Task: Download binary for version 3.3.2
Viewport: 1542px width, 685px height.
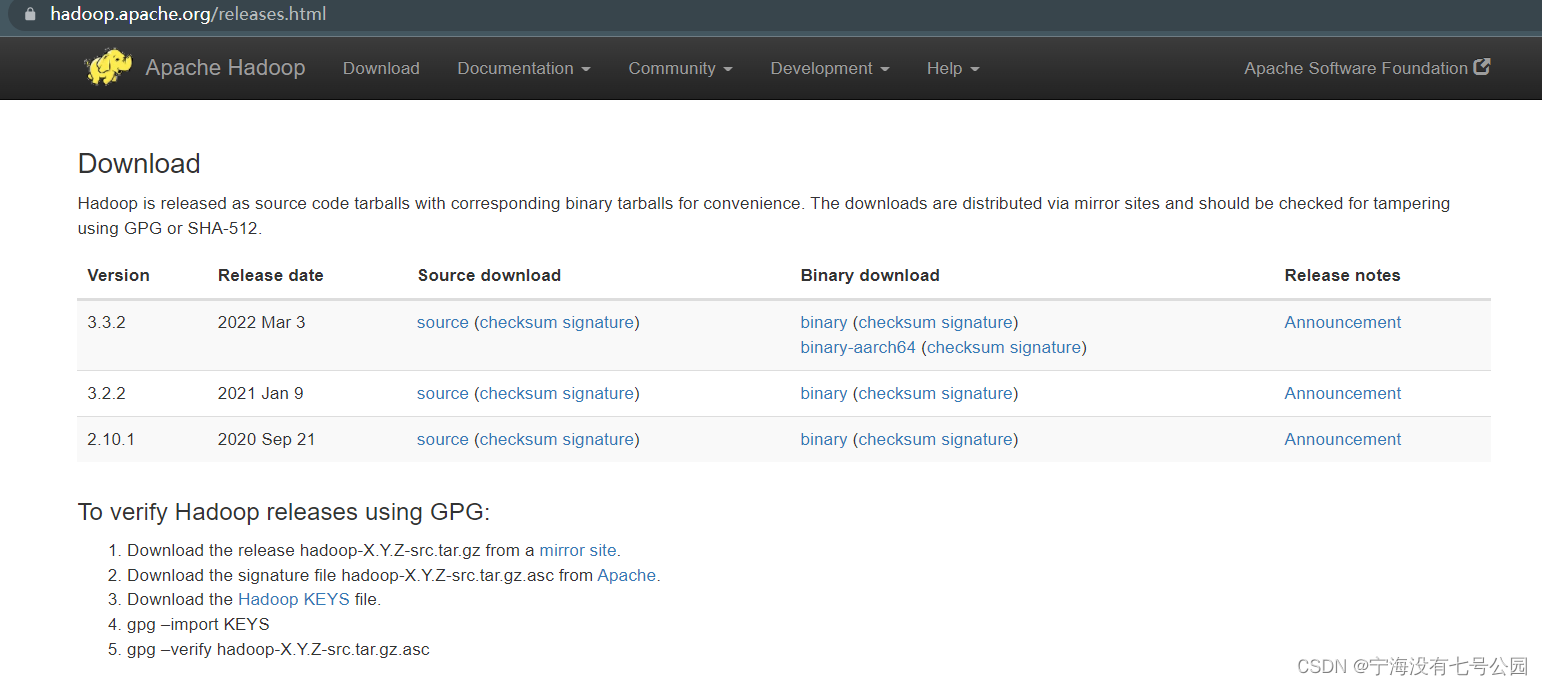Action: [824, 322]
